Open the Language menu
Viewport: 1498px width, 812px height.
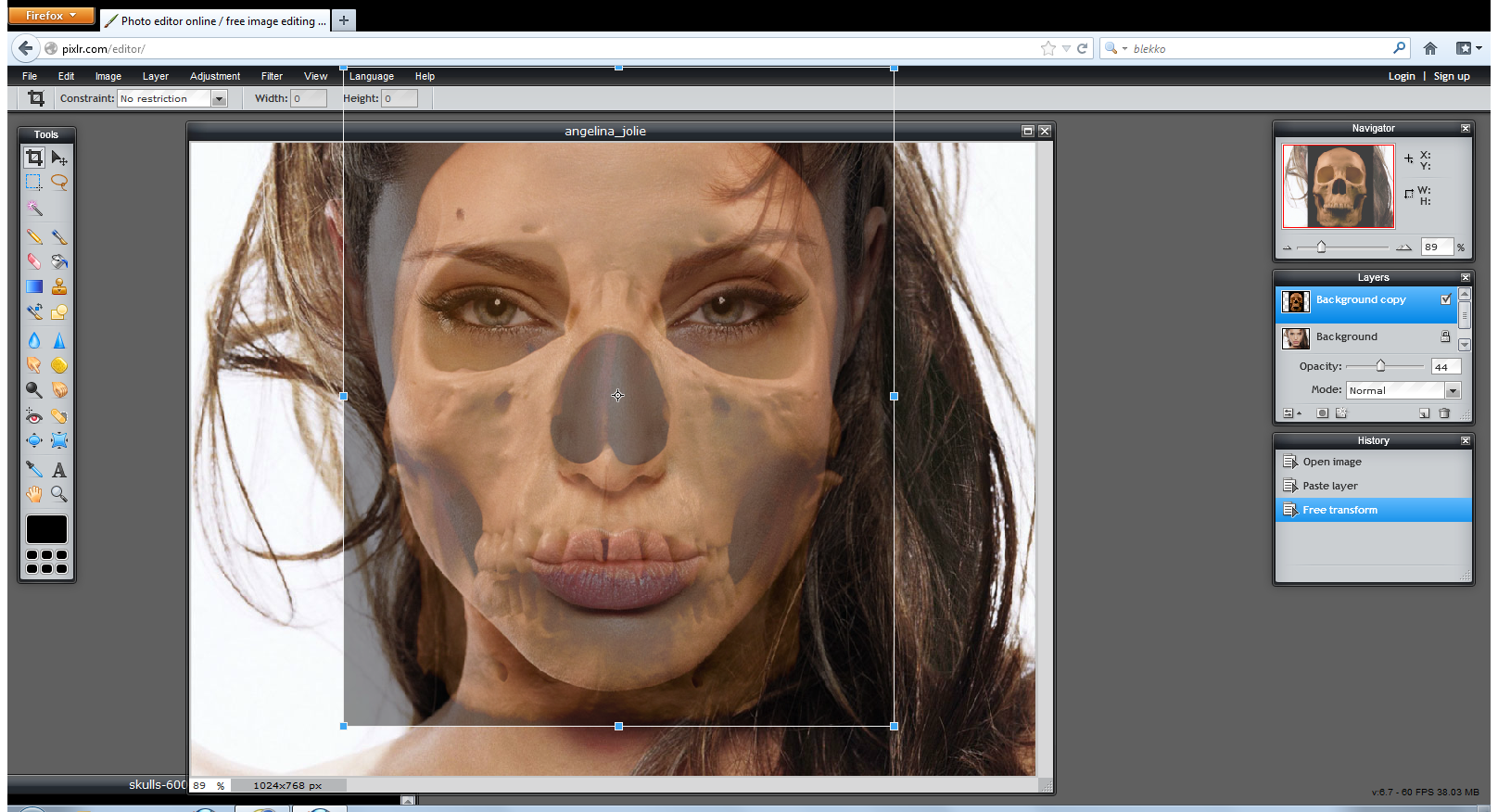click(372, 76)
